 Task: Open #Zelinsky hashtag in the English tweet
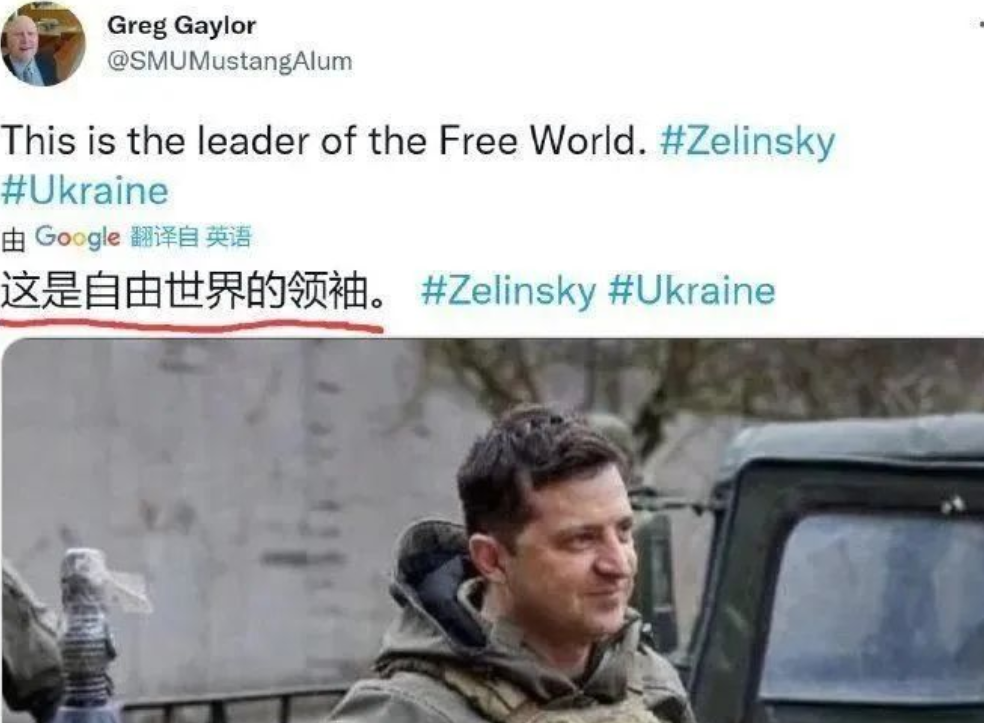[x=747, y=141]
